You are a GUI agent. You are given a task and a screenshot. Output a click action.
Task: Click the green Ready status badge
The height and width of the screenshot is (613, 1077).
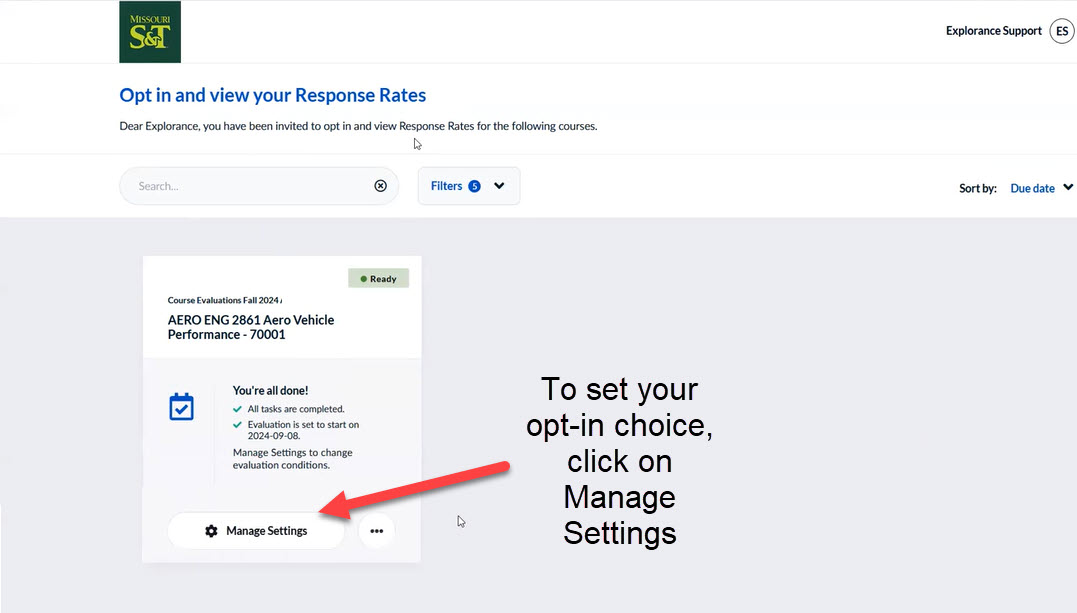tap(378, 278)
